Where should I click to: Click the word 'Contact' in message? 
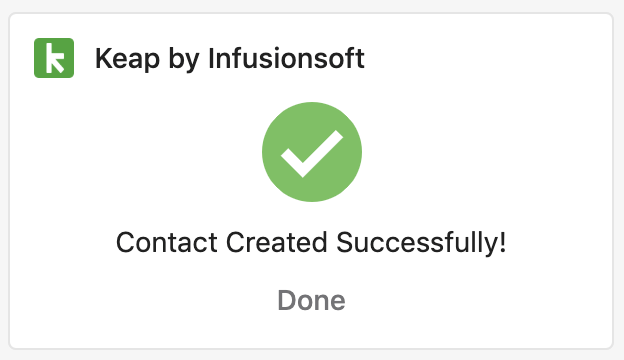point(167,242)
